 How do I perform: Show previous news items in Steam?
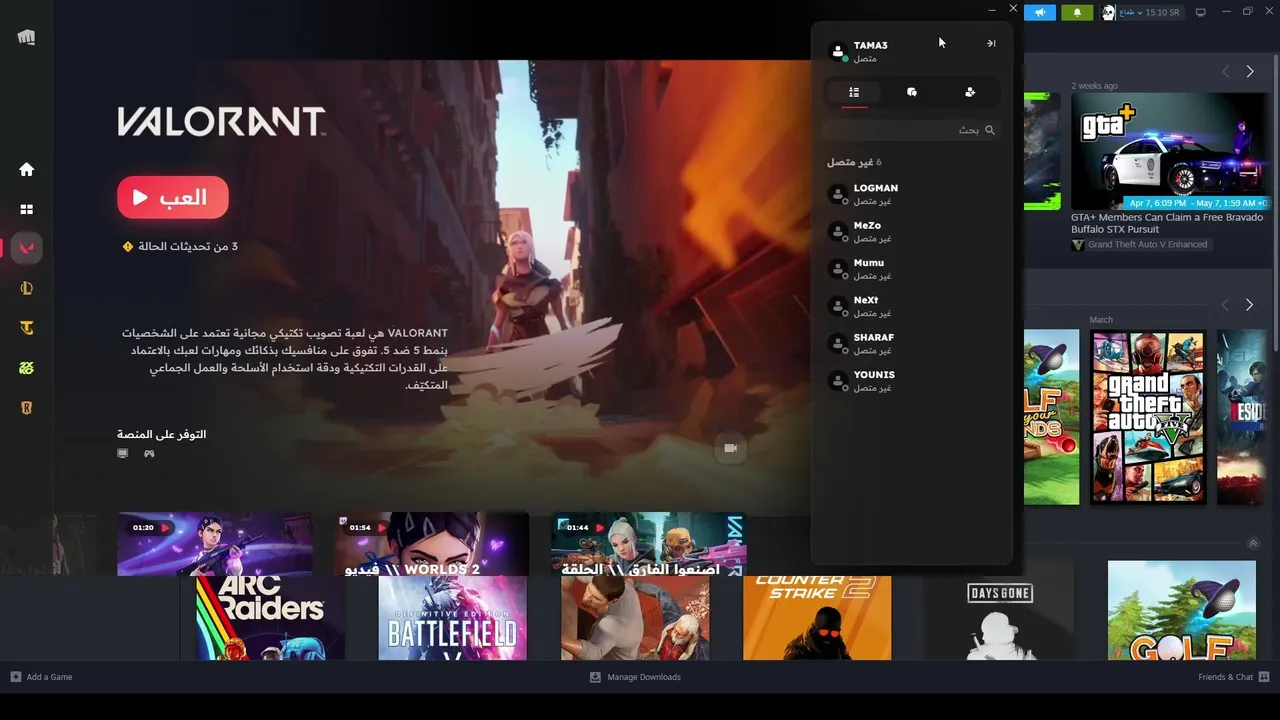(x=1226, y=72)
